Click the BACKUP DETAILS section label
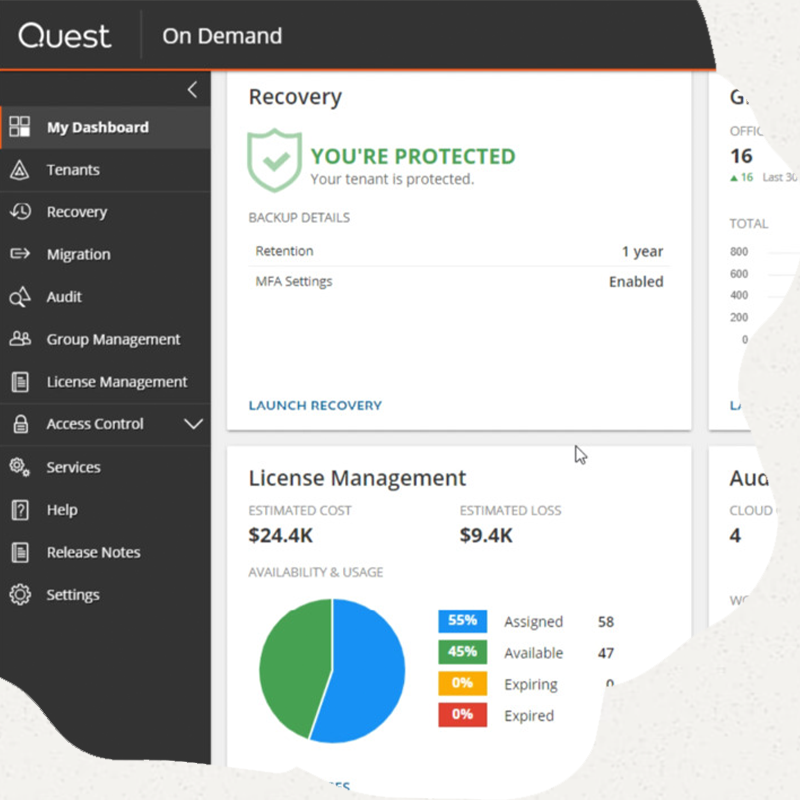The image size is (800, 800). click(299, 218)
